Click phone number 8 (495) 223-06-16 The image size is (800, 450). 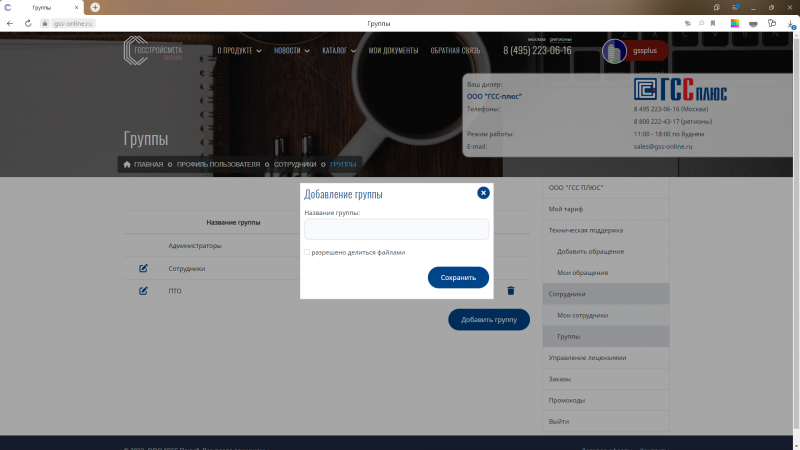[x=537, y=51]
